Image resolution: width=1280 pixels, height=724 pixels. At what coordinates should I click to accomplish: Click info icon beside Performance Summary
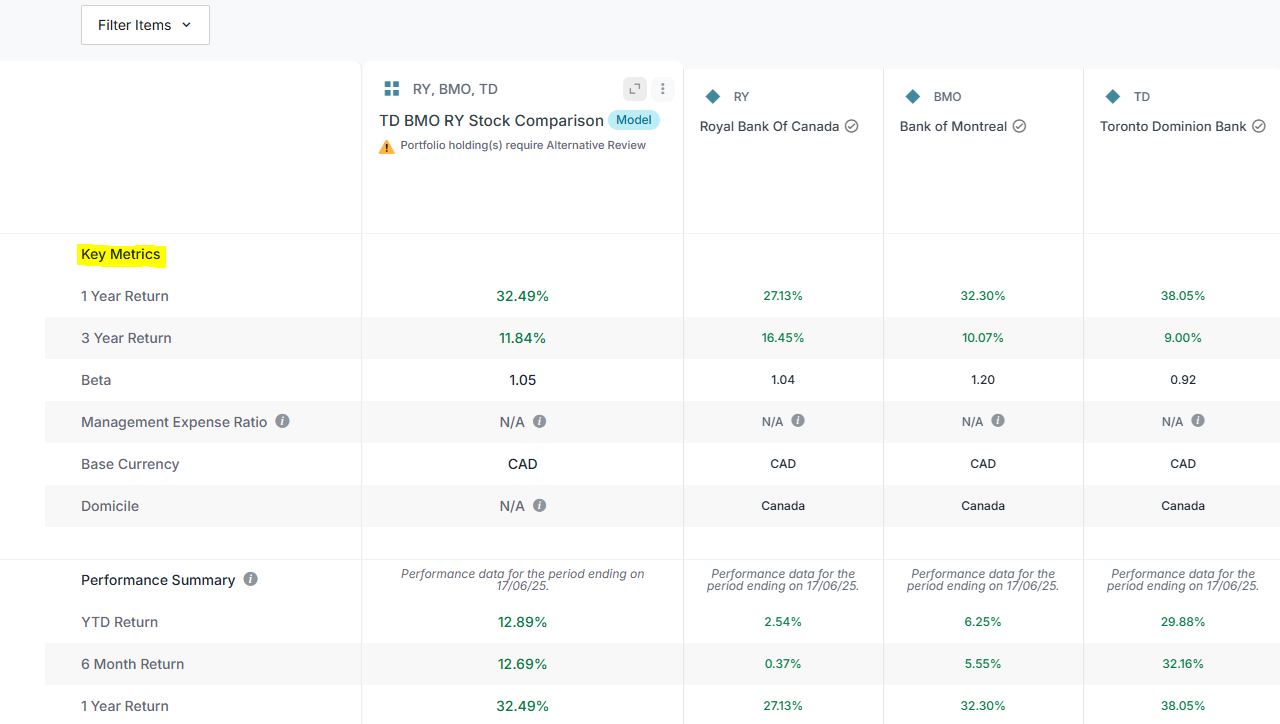[x=250, y=579]
